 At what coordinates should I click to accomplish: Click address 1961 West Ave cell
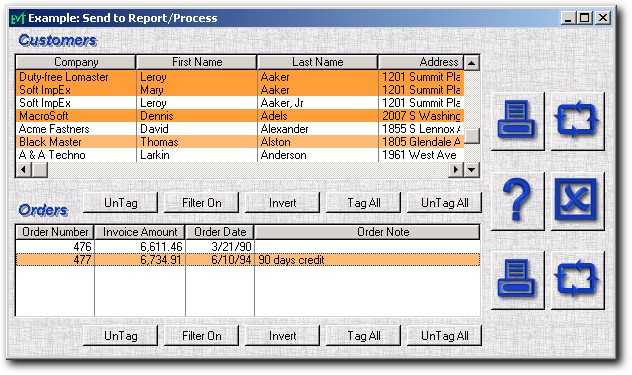(x=421, y=155)
